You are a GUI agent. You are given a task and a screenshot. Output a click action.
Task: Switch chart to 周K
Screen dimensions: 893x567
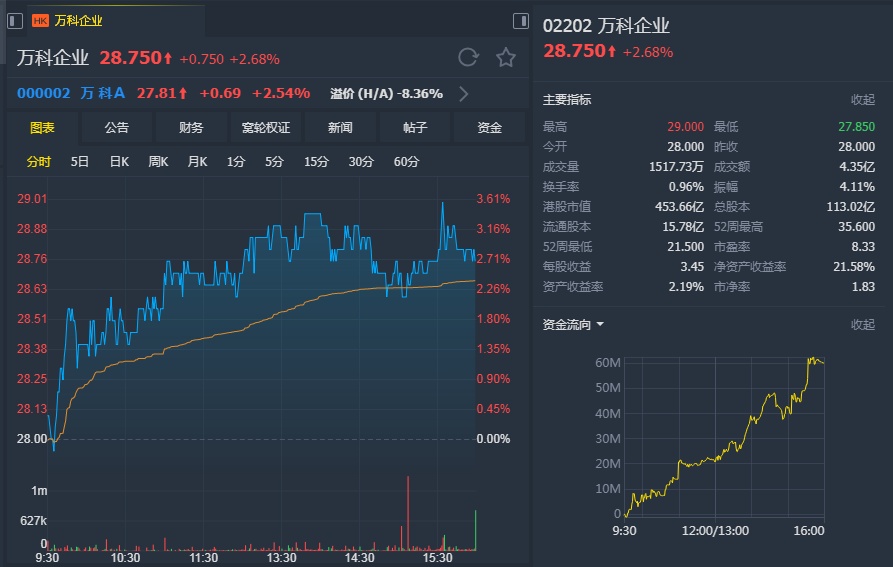pos(158,162)
